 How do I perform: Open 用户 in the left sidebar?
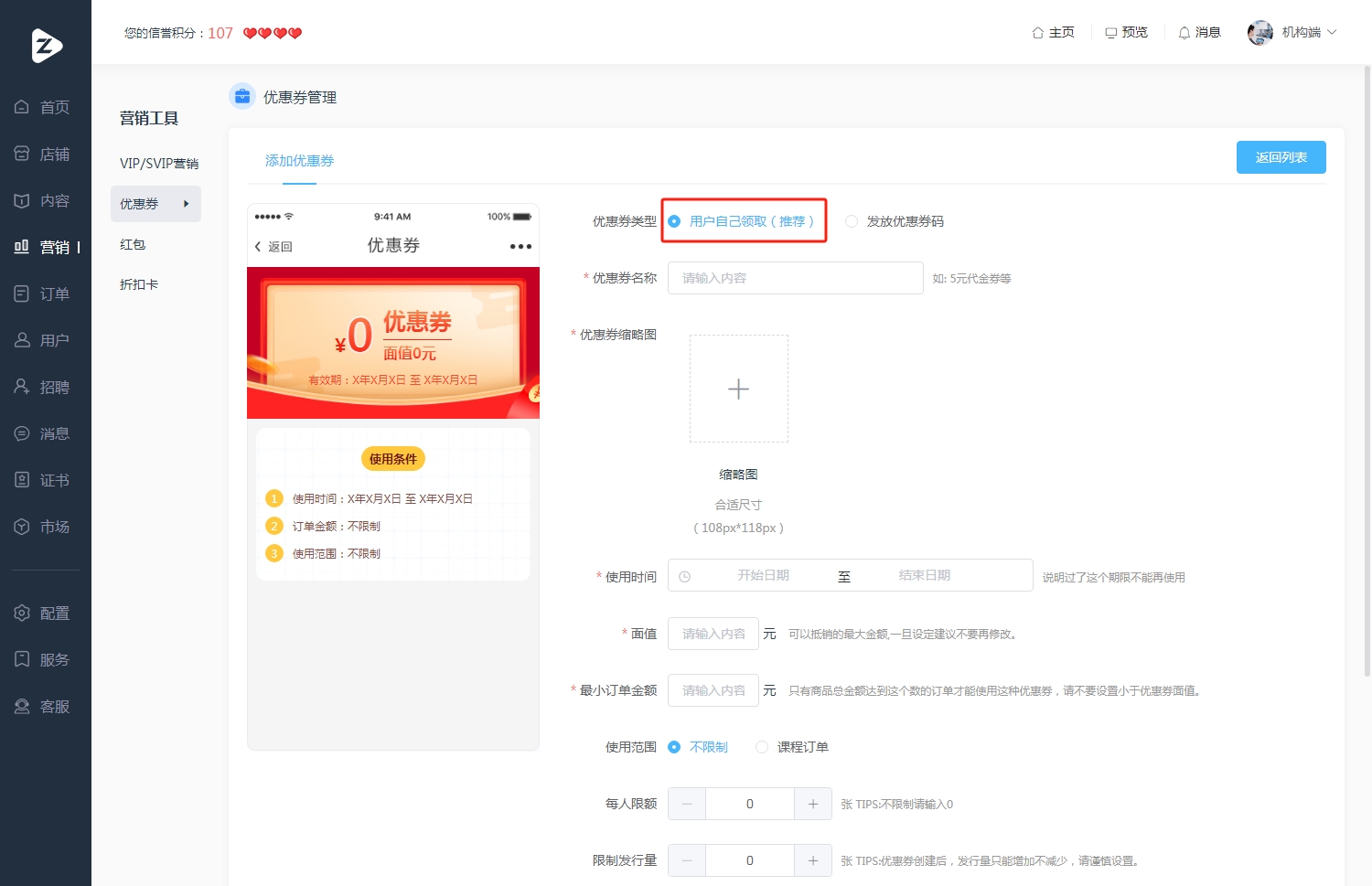42,340
